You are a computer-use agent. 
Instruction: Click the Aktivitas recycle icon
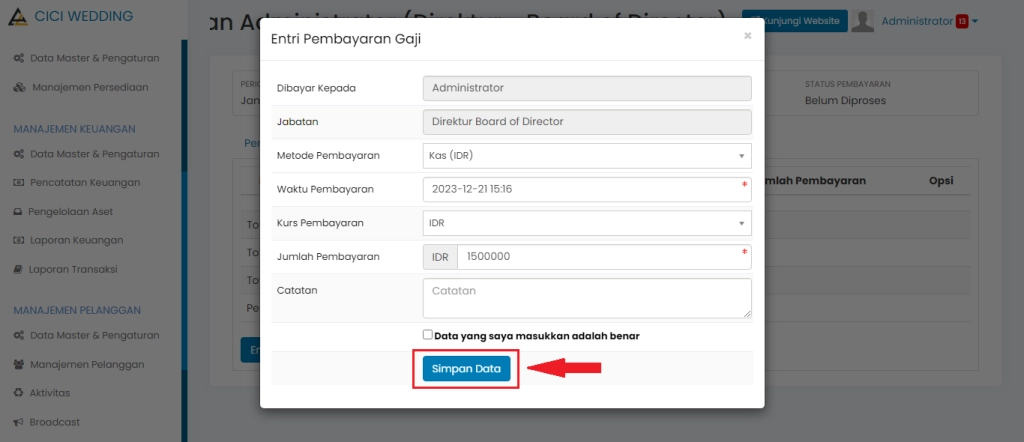(x=18, y=393)
